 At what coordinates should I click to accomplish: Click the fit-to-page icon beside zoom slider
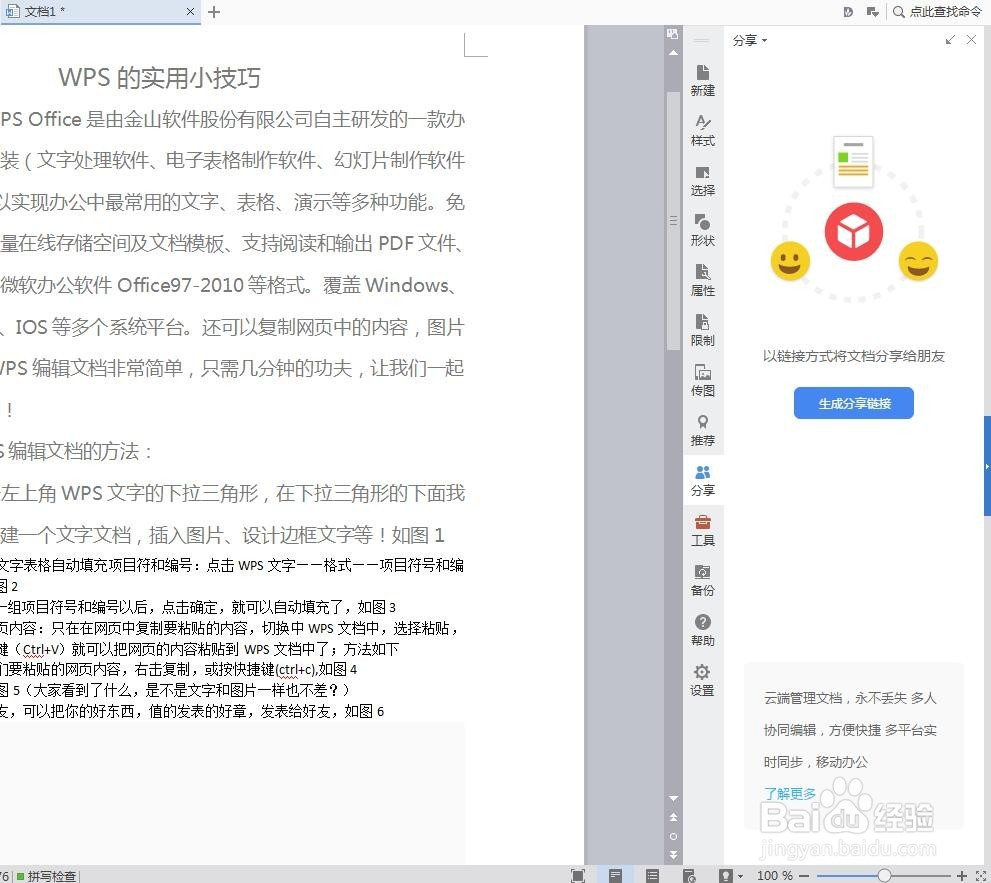[x=982, y=875]
